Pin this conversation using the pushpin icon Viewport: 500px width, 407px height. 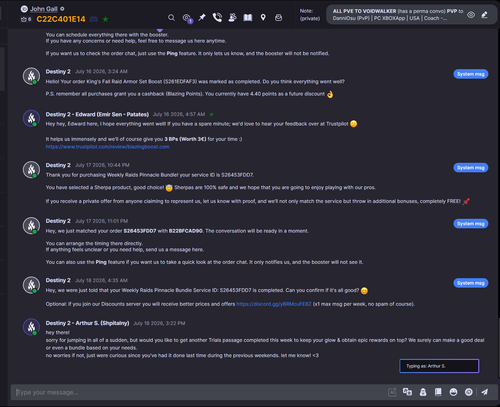pyautogui.click(x=202, y=17)
